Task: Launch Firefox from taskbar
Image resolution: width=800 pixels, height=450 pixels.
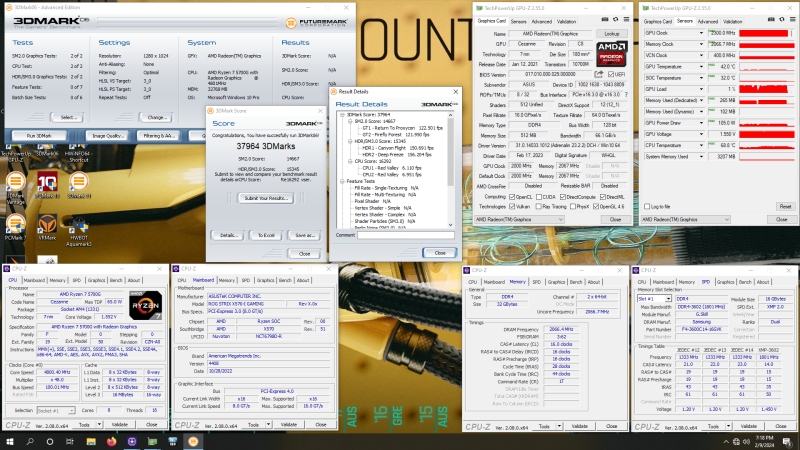Action: pyautogui.click(x=111, y=442)
